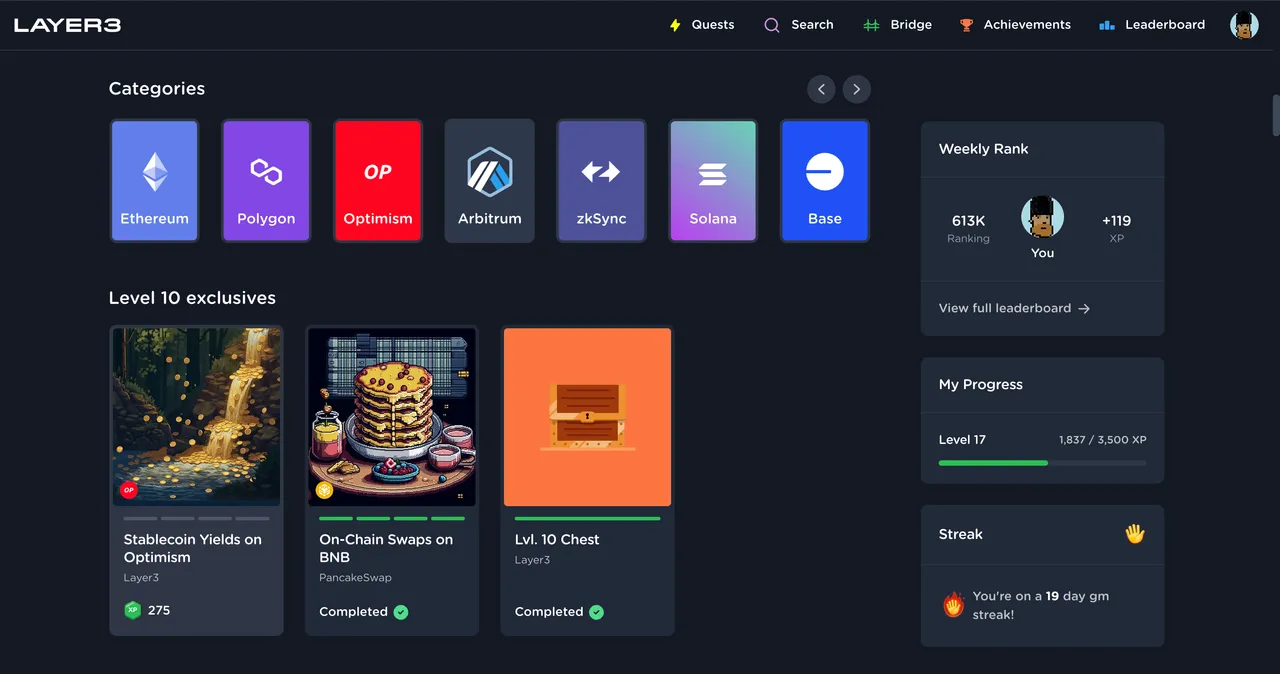
Task: Select the Solana category card
Action: coord(713,181)
